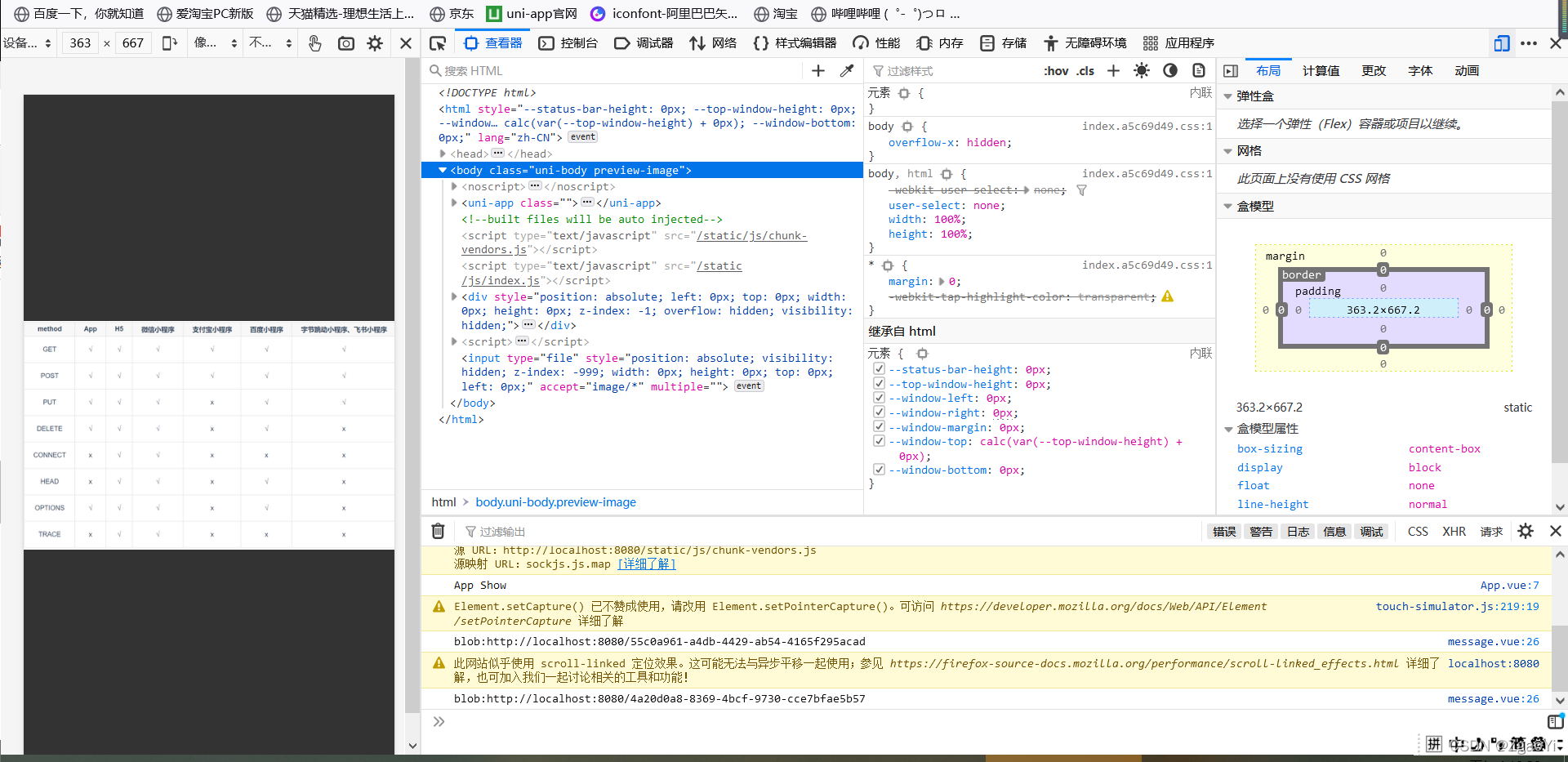Close responsive design mode
The width and height of the screenshot is (1568, 762).
pyautogui.click(x=406, y=43)
